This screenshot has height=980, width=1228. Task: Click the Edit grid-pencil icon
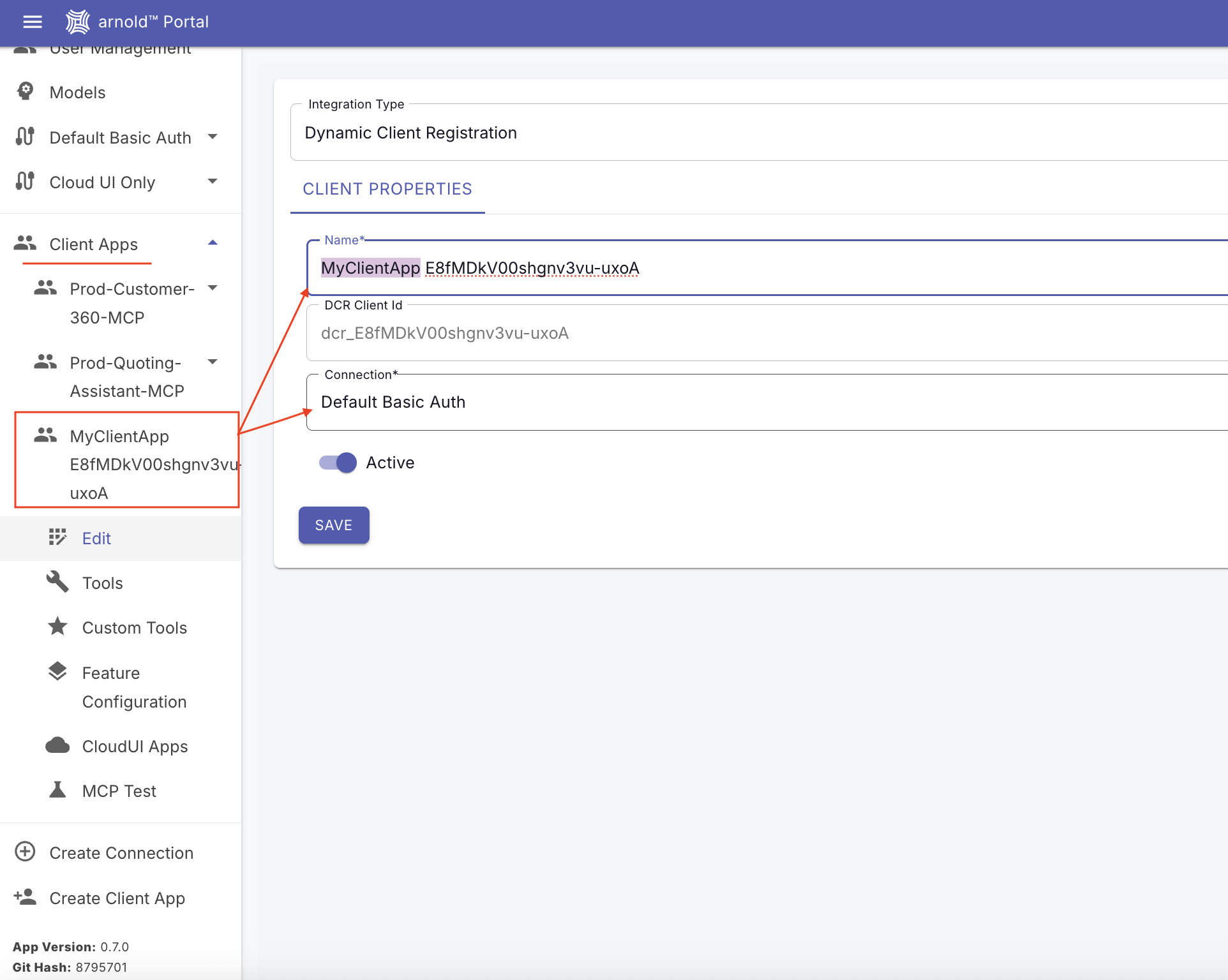tap(57, 537)
